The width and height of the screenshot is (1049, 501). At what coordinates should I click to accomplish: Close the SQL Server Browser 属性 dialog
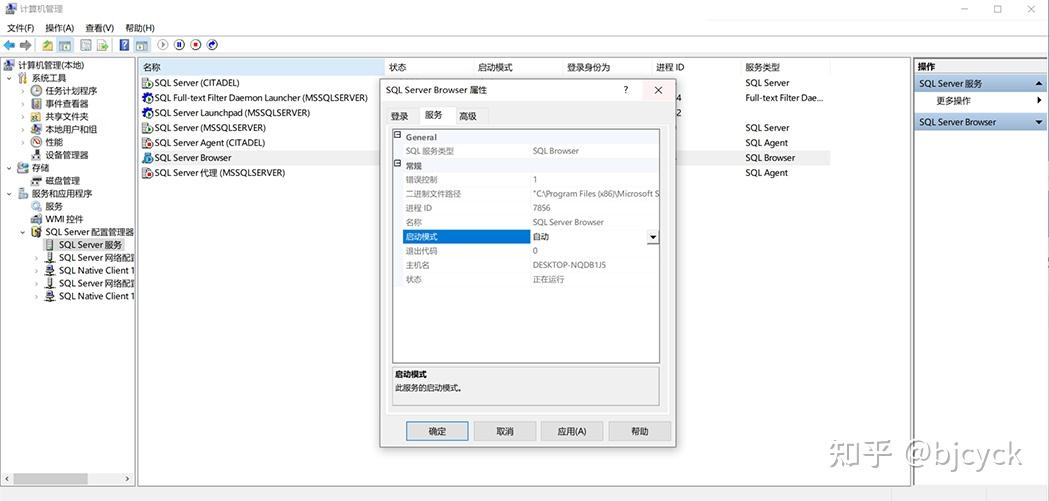coord(658,90)
